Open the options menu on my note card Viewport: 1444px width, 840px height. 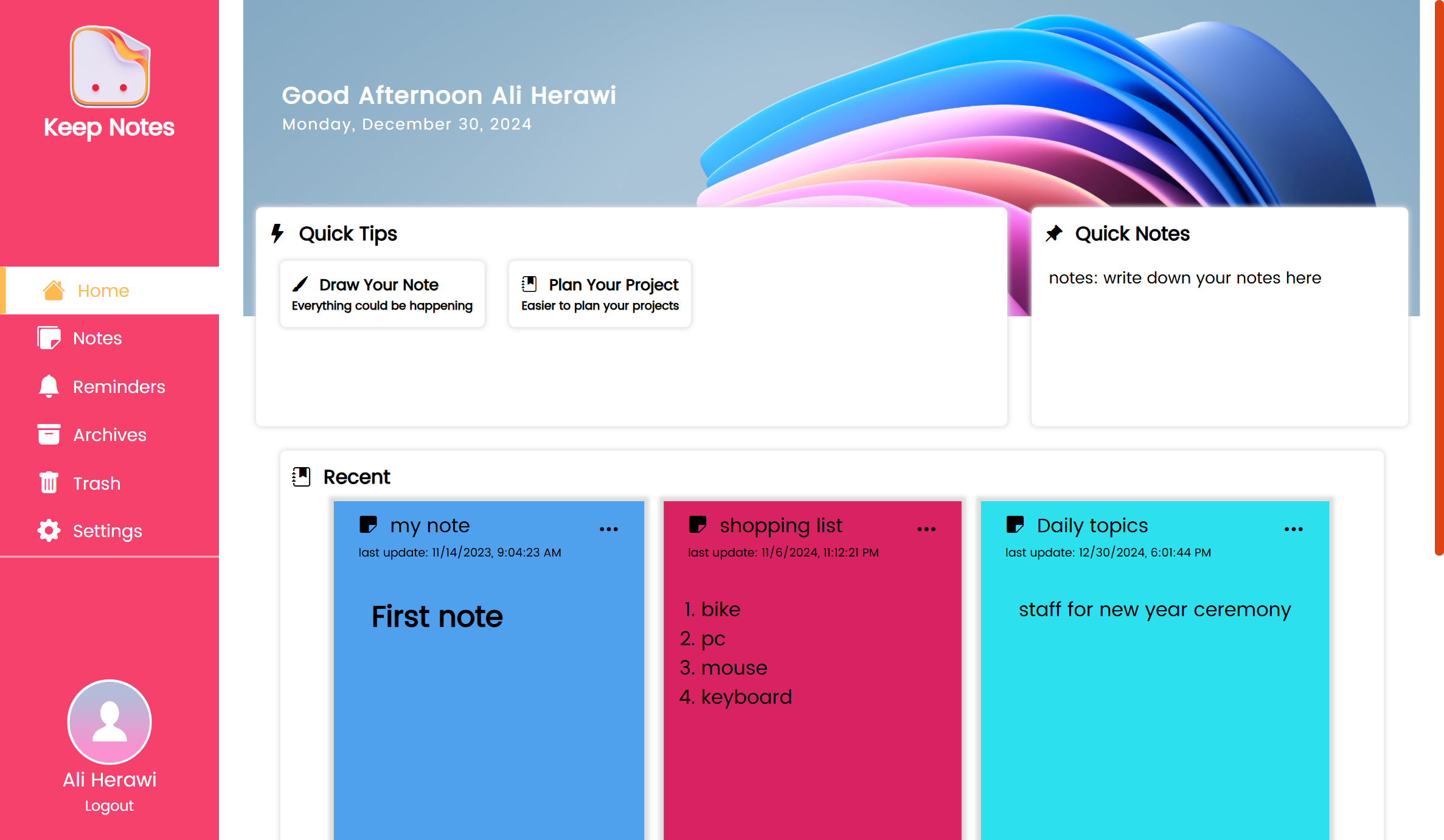609,529
